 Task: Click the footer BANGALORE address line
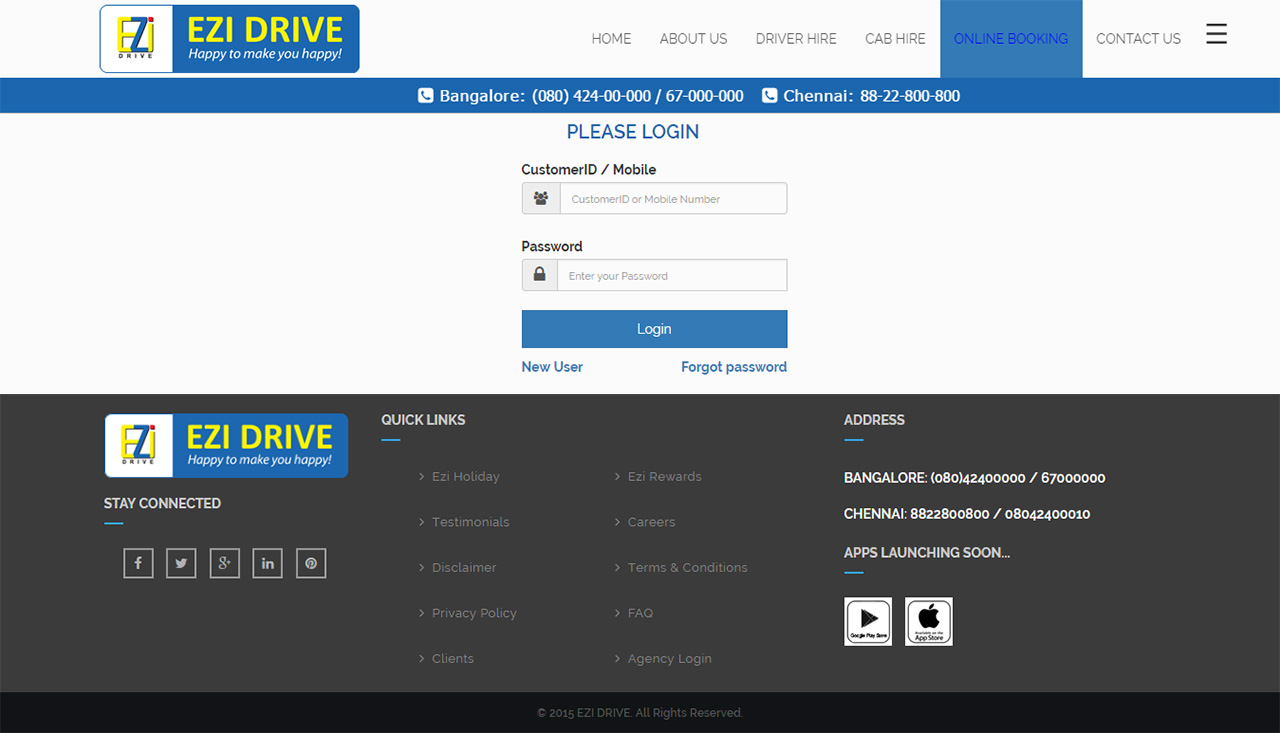pyautogui.click(x=974, y=478)
